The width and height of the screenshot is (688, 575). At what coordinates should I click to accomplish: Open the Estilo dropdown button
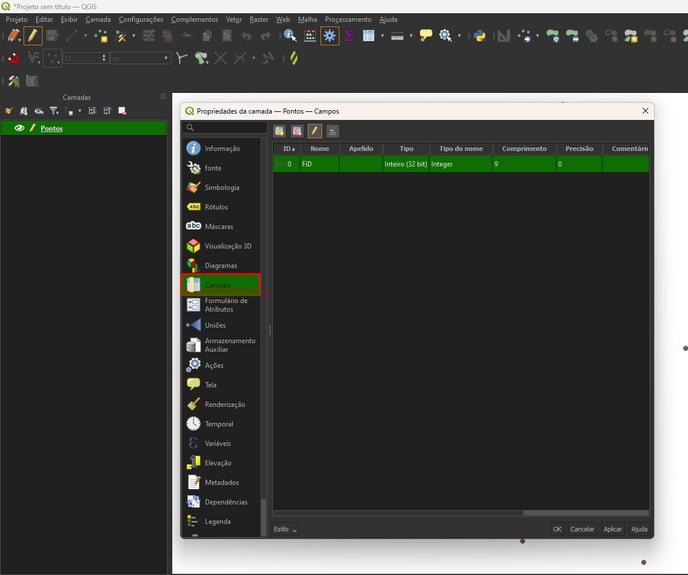coord(285,529)
